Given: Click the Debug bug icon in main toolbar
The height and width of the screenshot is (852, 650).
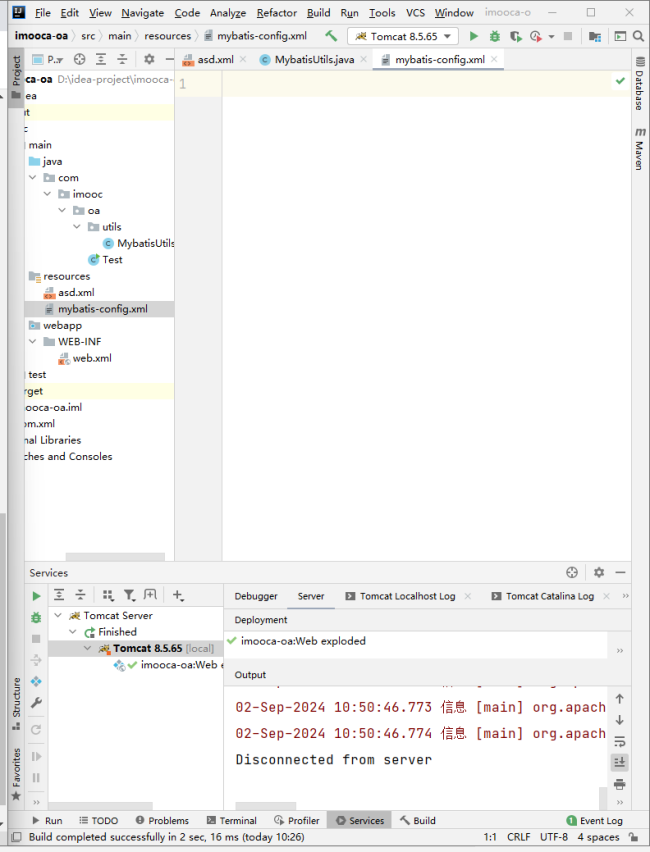Looking at the screenshot, I should pyautogui.click(x=495, y=36).
